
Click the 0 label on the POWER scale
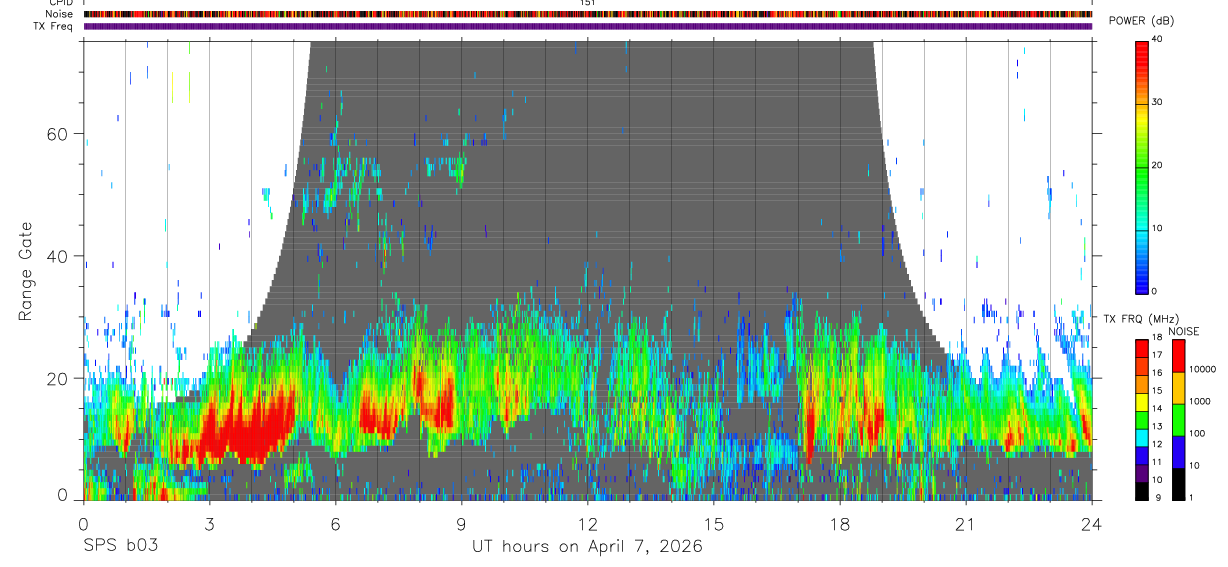[x=1155, y=291]
